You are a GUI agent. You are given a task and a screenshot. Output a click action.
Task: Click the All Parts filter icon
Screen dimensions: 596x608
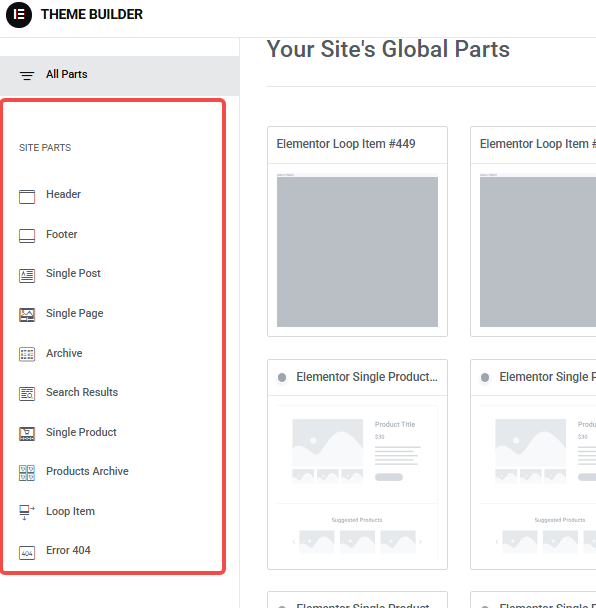click(x=27, y=76)
